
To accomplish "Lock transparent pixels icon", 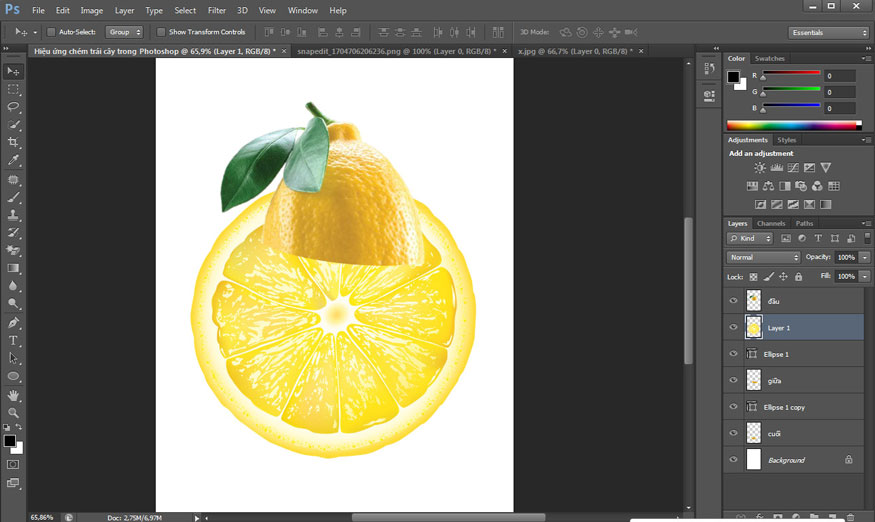I will click(753, 277).
